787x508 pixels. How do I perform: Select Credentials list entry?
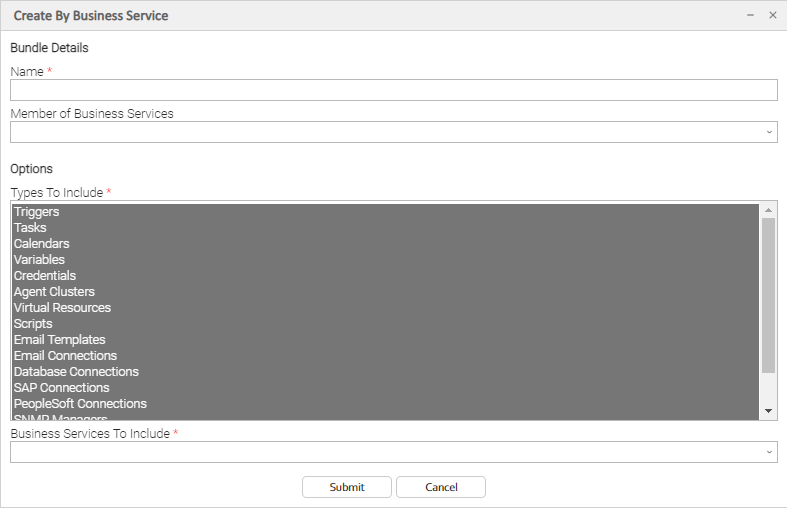click(44, 276)
